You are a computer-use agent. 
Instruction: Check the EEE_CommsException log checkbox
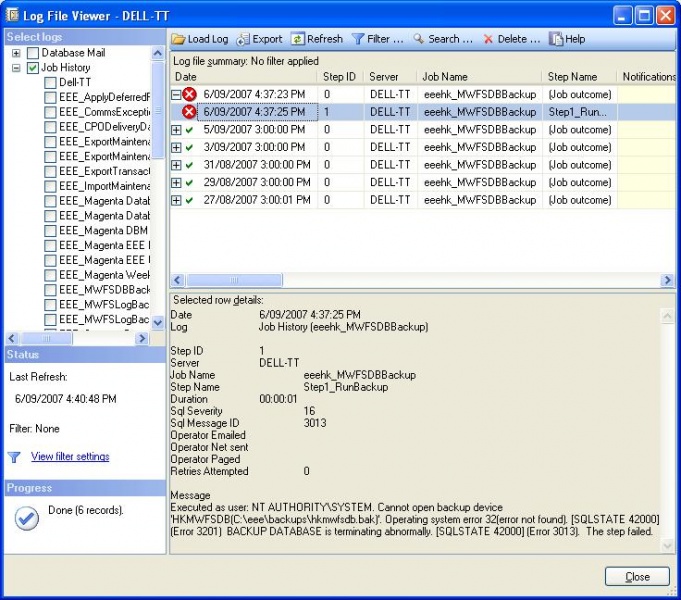[x=50, y=113]
